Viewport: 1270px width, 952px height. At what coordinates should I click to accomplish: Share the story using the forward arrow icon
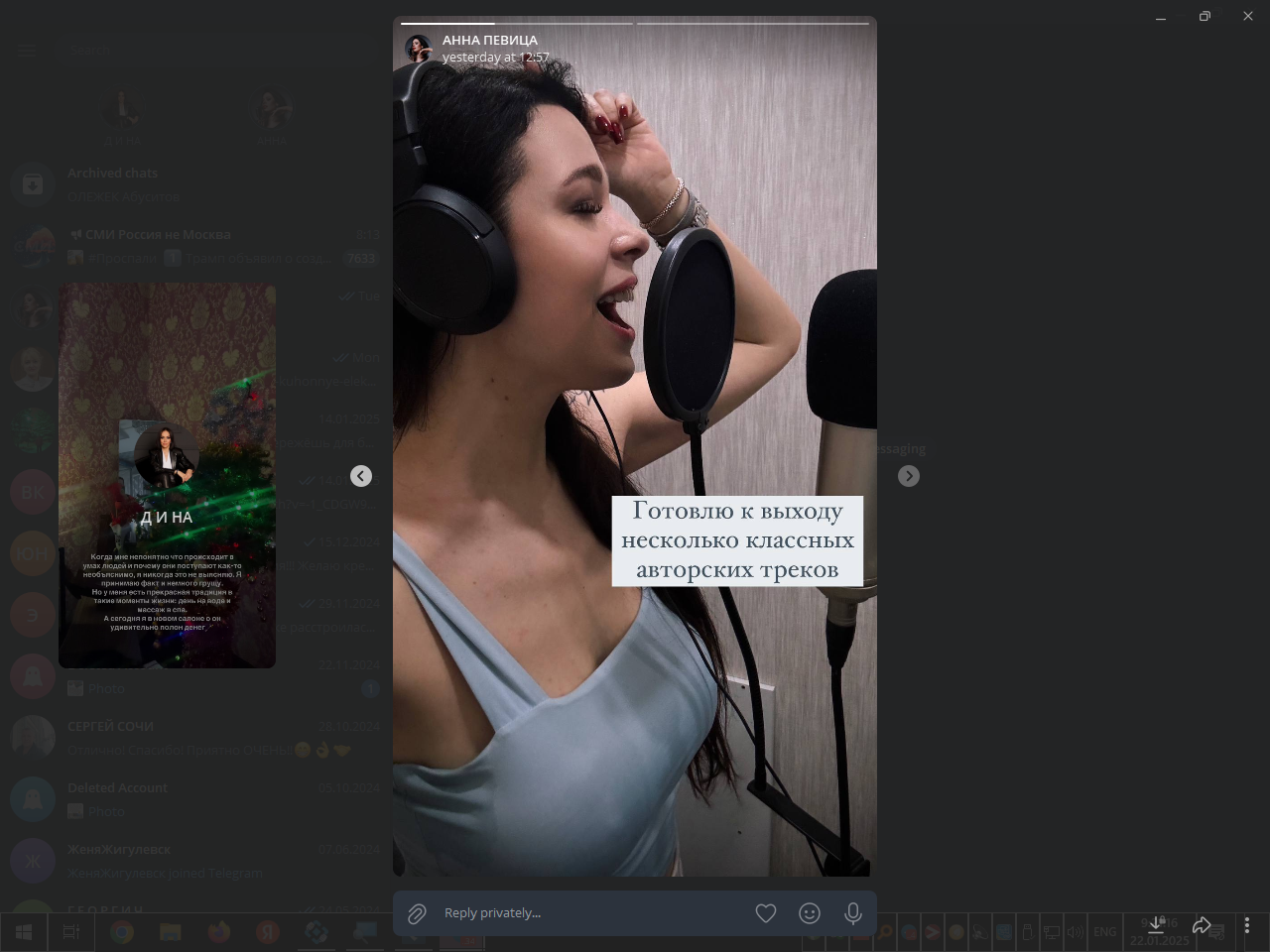(x=1202, y=925)
